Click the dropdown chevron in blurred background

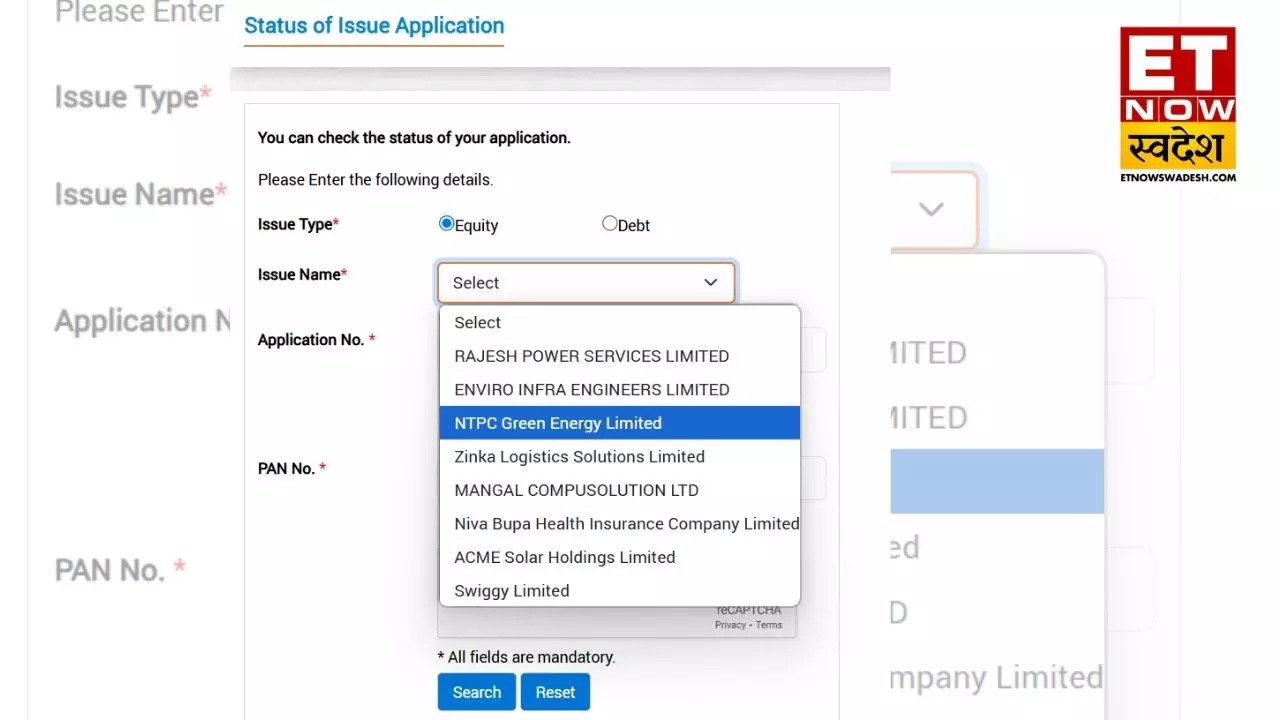pyautogui.click(x=931, y=209)
